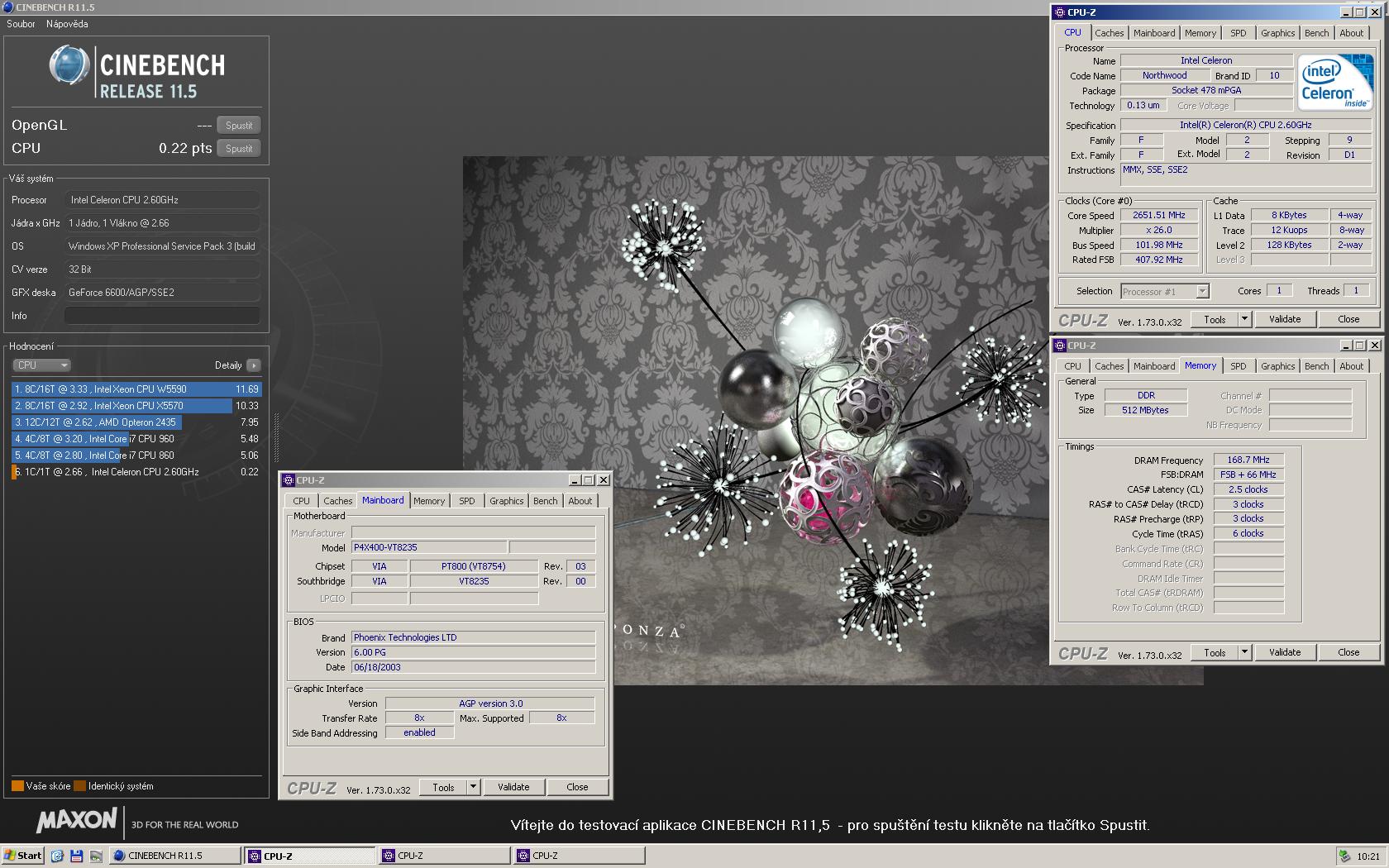The height and width of the screenshot is (868, 1389).
Task: Run the OpenGL test with Spustit
Action: pyautogui.click(x=239, y=126)
